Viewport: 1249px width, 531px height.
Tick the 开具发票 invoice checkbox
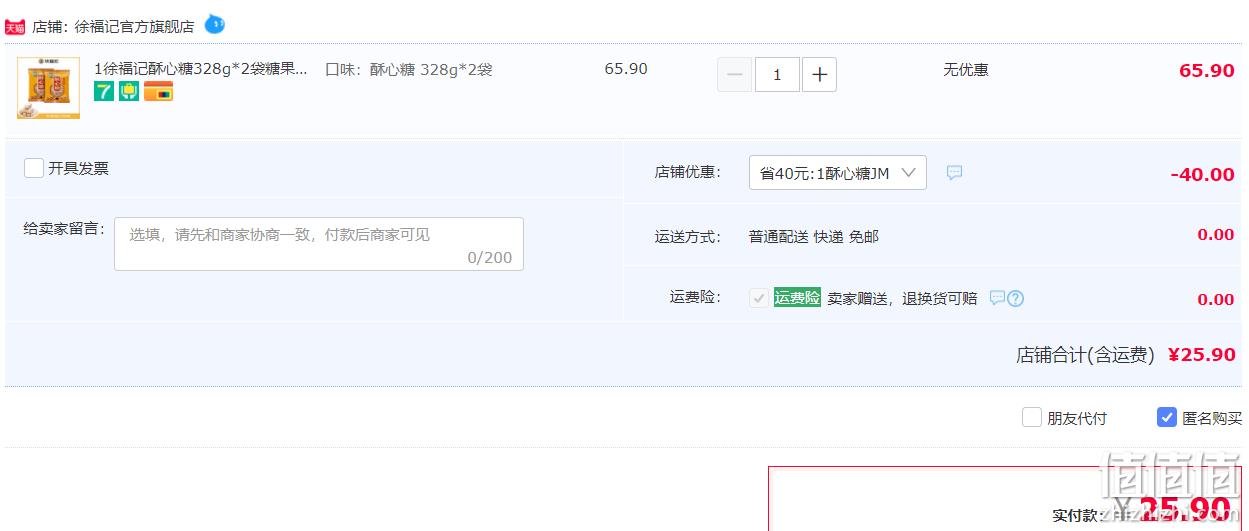click(x=34, y=168)
